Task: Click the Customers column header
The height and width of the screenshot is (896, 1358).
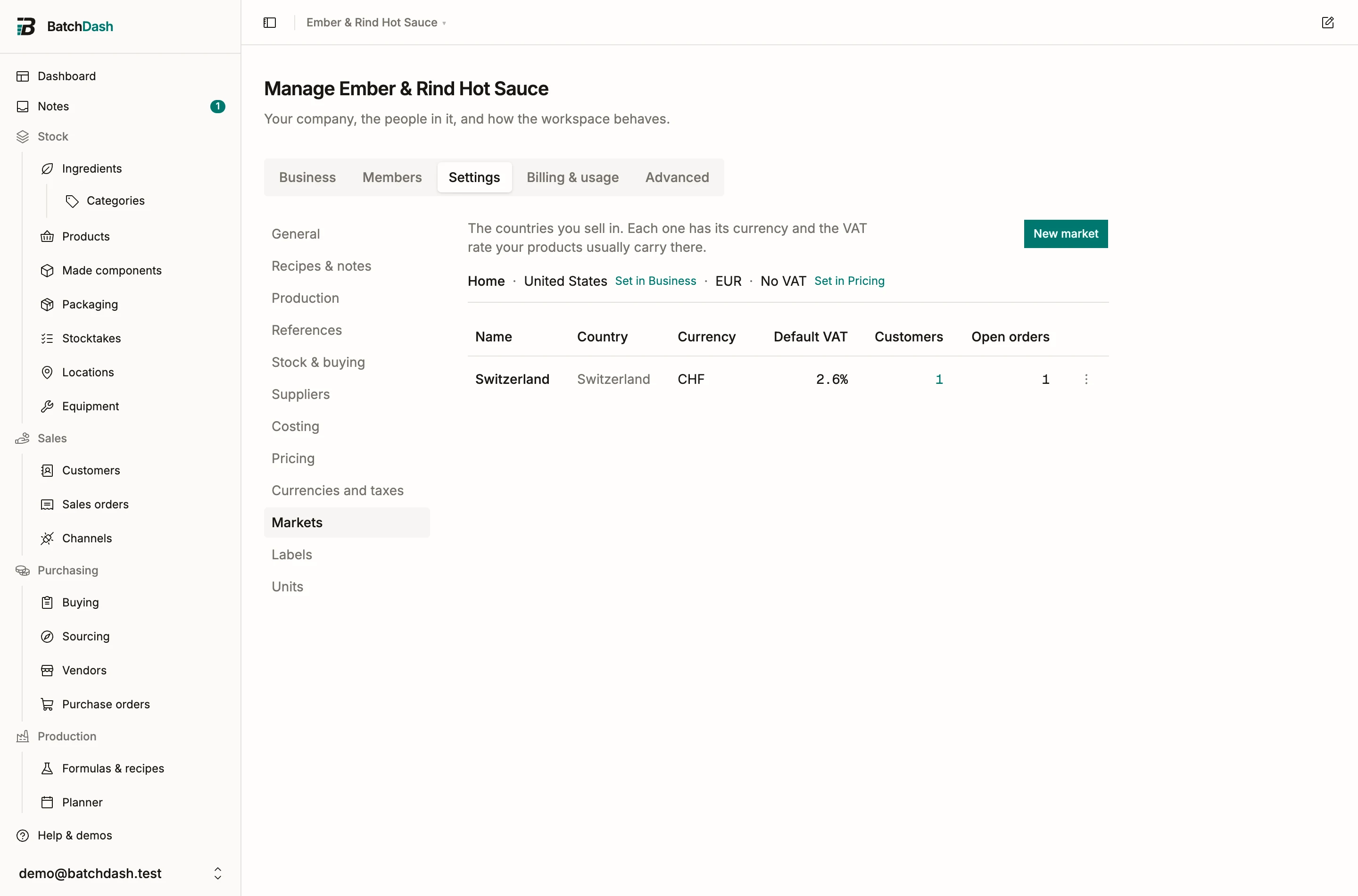Action: pos(908,337)
